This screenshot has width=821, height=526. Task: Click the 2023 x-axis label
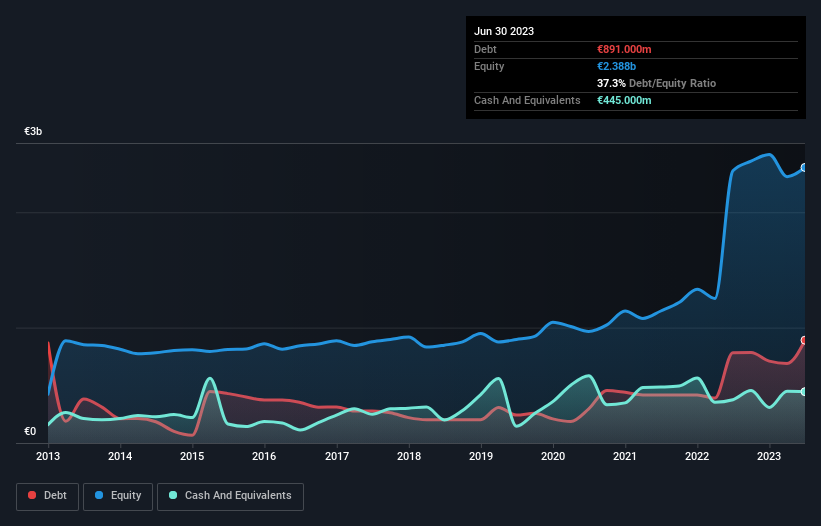point(769,456)
